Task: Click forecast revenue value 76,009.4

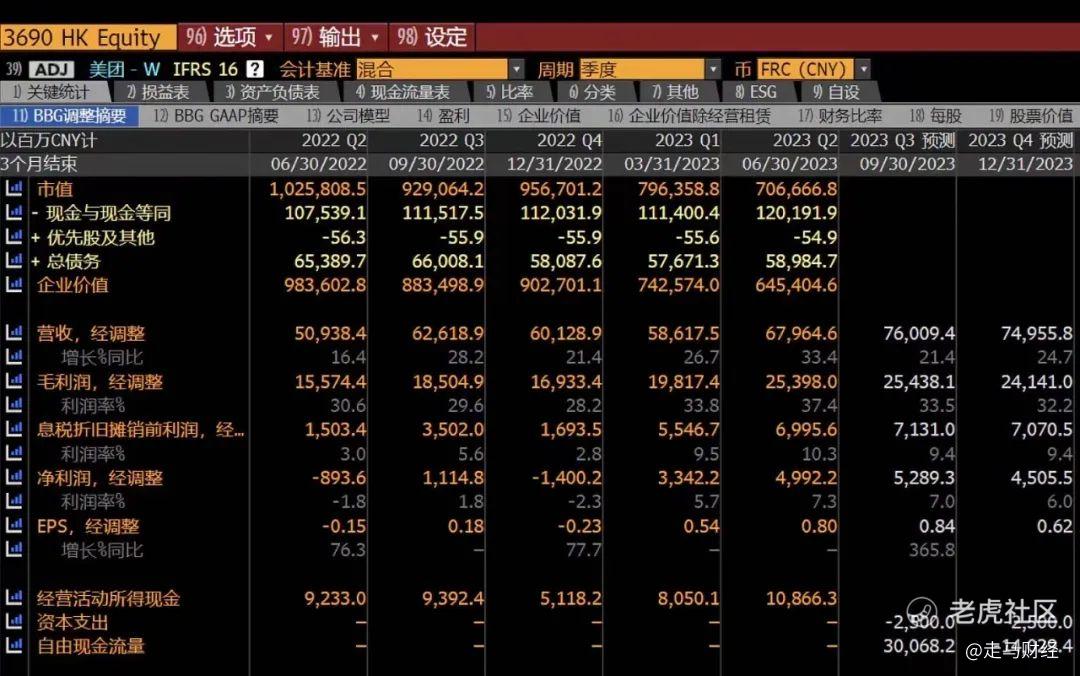Action: pyautogui.click(x=919, y=334)
